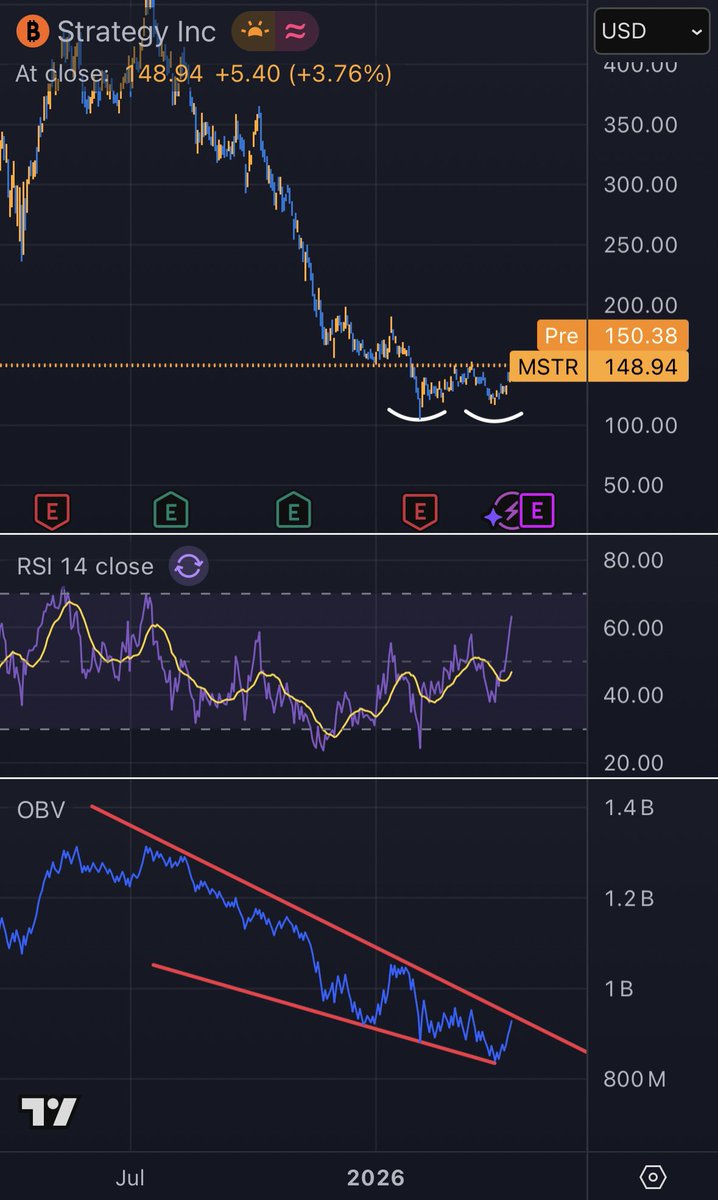Click the OBV 1.4 B axis label
Screen dimensions: 718x1200
click(x=629, y=807)
